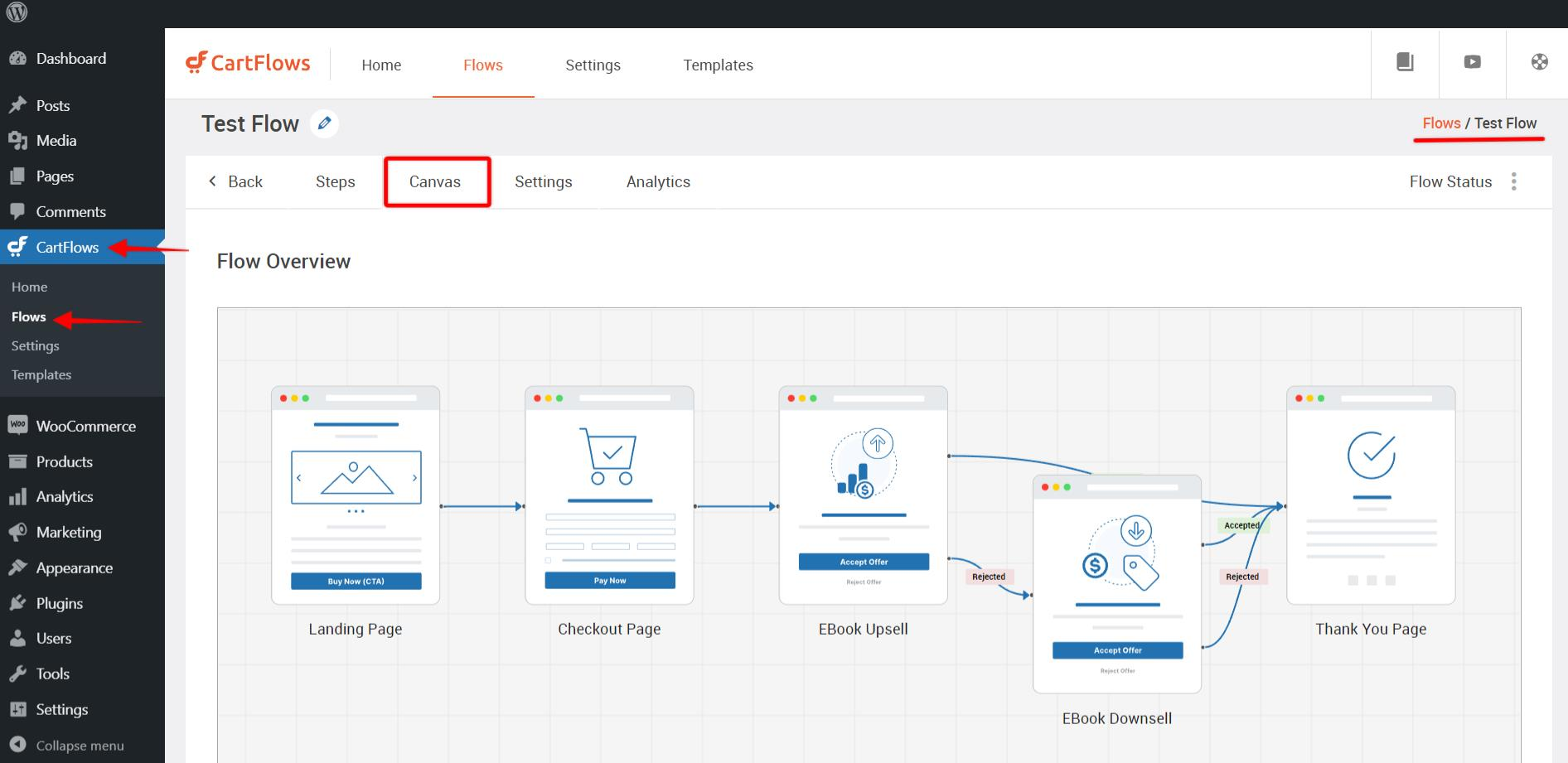Open Flows in the CartFlows submenu
The image size is (1568, 763).
click(x=29, y=316)
